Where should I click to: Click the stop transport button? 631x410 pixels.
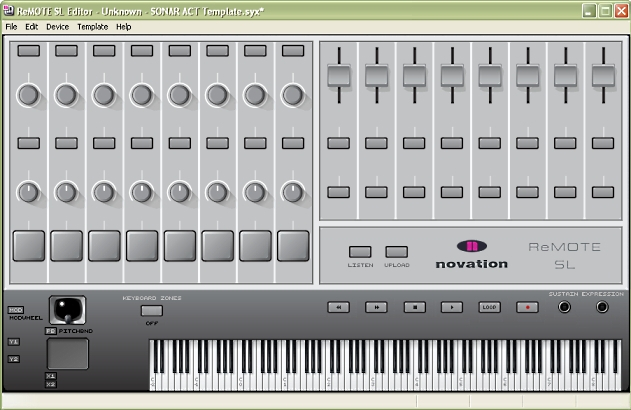point(414,307)
